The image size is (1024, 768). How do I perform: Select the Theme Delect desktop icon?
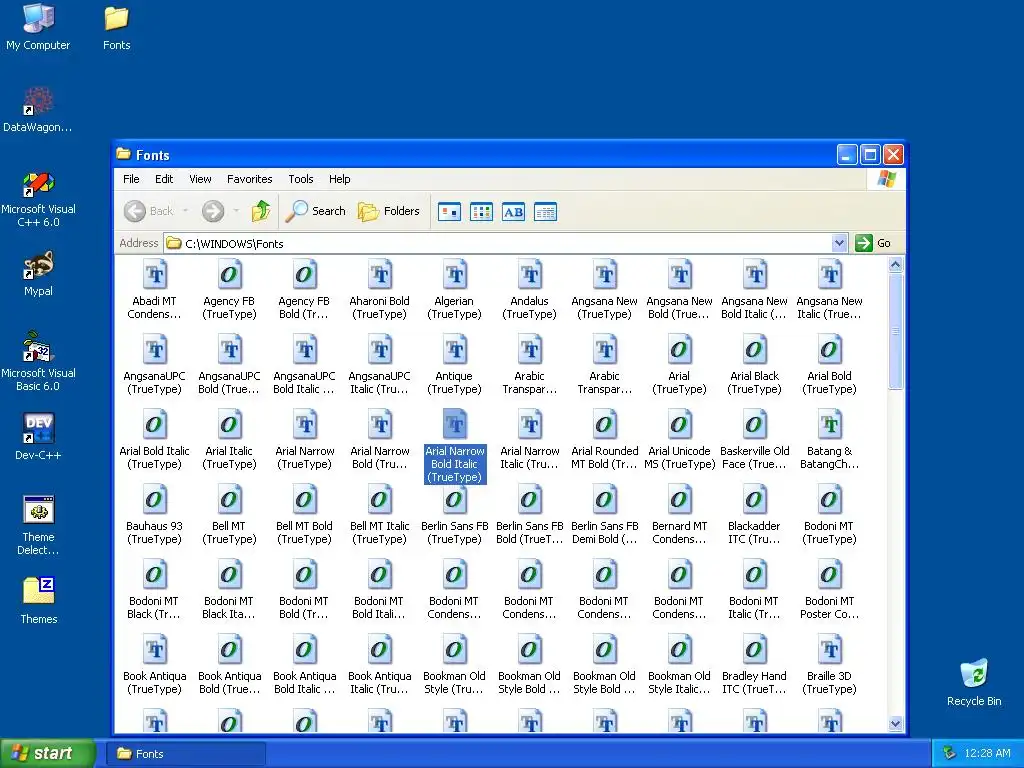38,526
